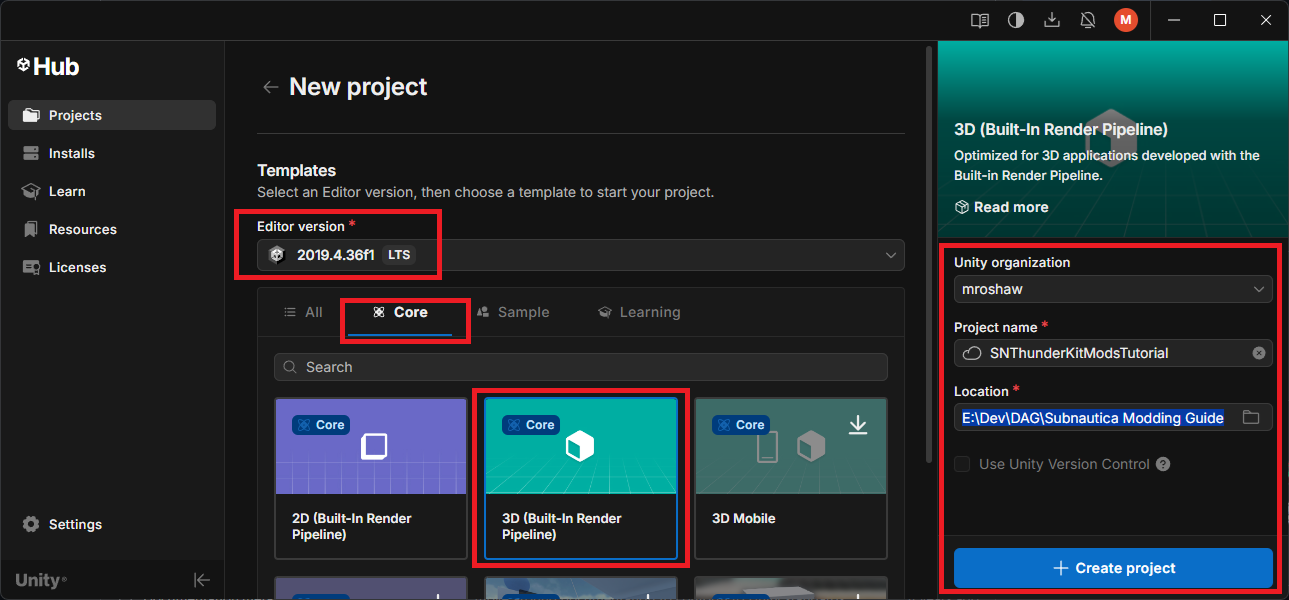
Task: Open Learn in the sidebar
Action: 112,191
